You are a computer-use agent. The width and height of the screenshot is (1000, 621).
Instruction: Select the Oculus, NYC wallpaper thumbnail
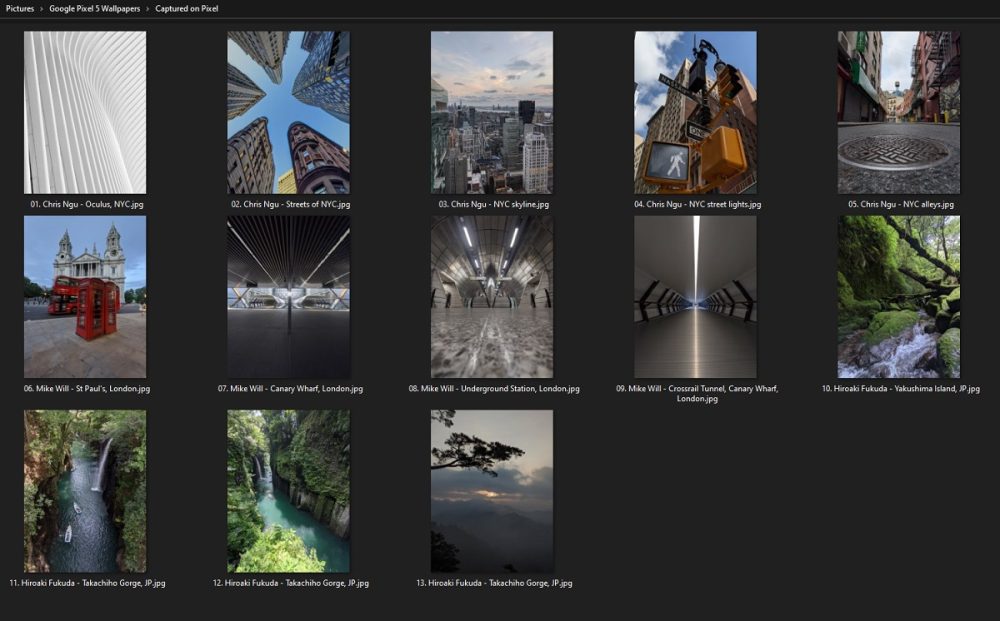pyautogui.click(x=85, y=112)
